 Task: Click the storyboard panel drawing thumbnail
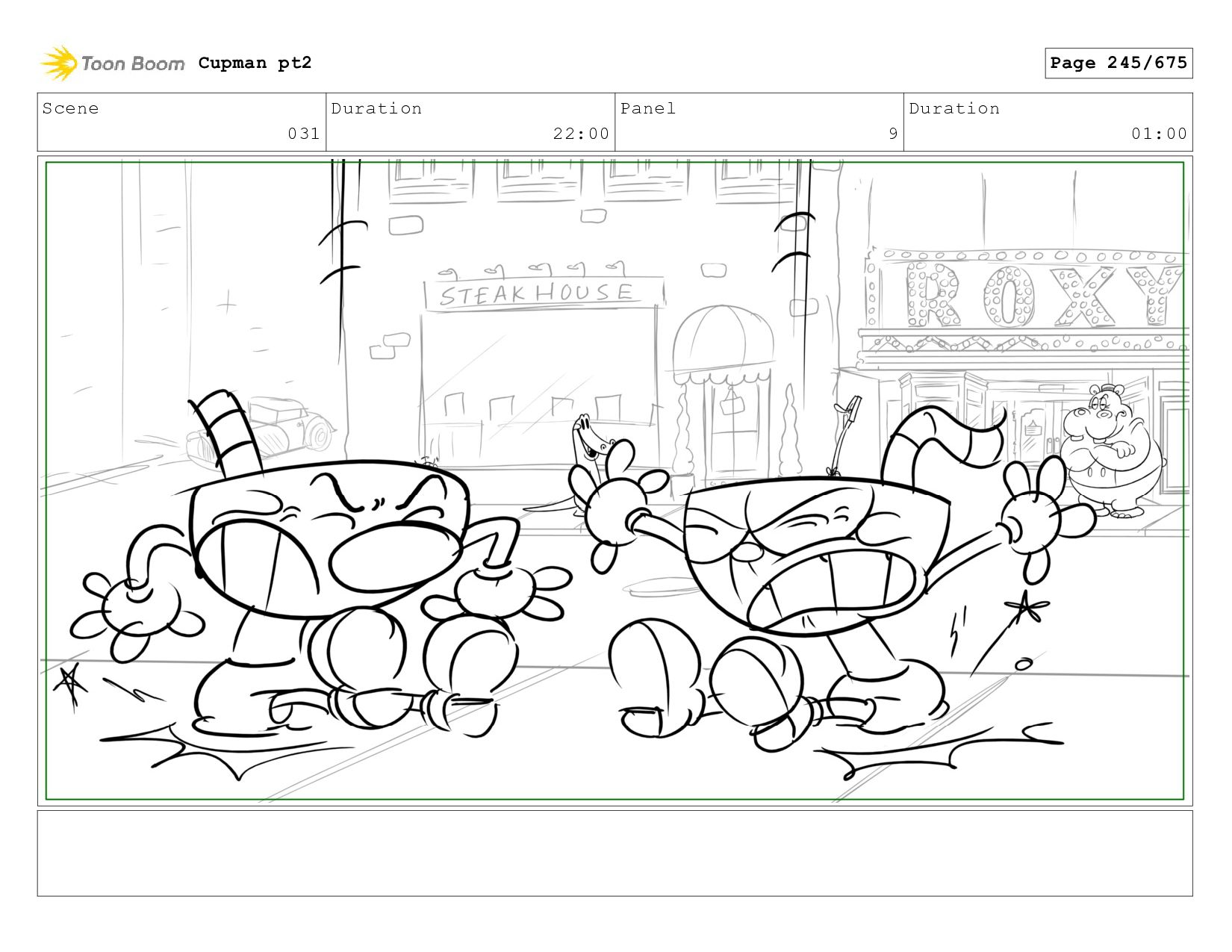click(615, 481)
